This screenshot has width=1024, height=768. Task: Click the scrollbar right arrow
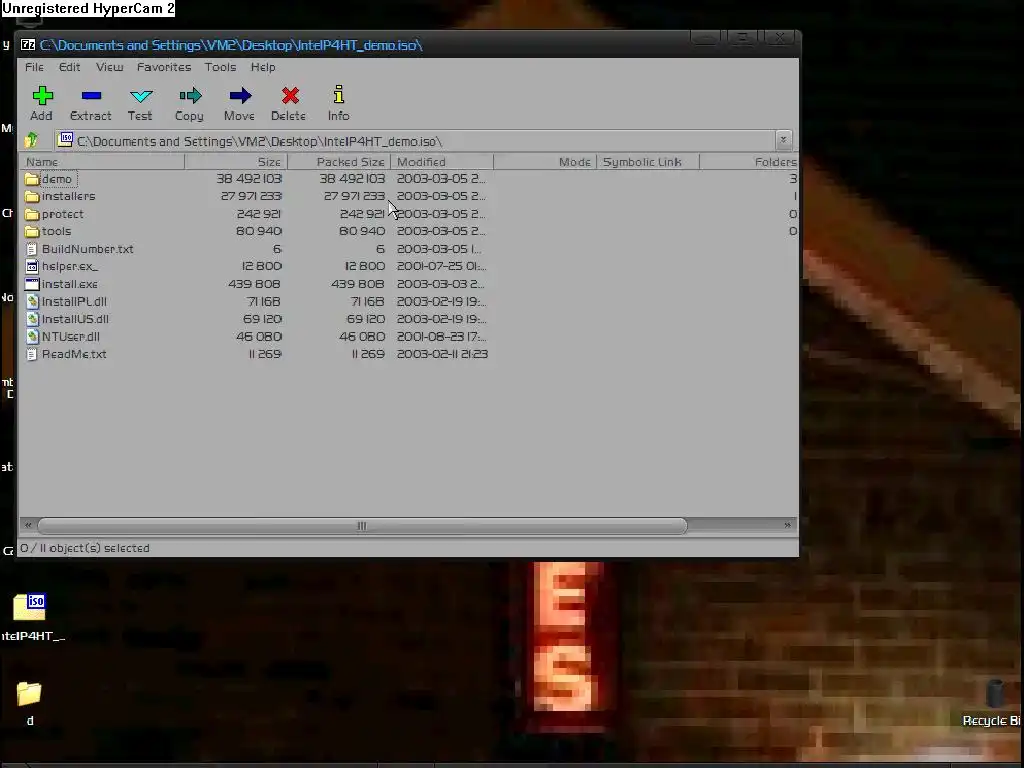click(x=787, y=525)
